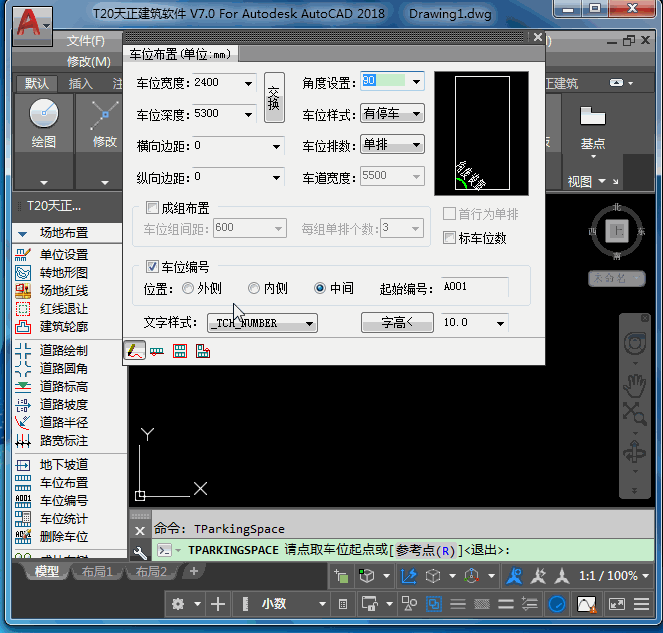This screenshot has height=633, width=663.
Task: Uncheck the 车位编号 checkbox in dialog
Action: [x=152, y=266]
